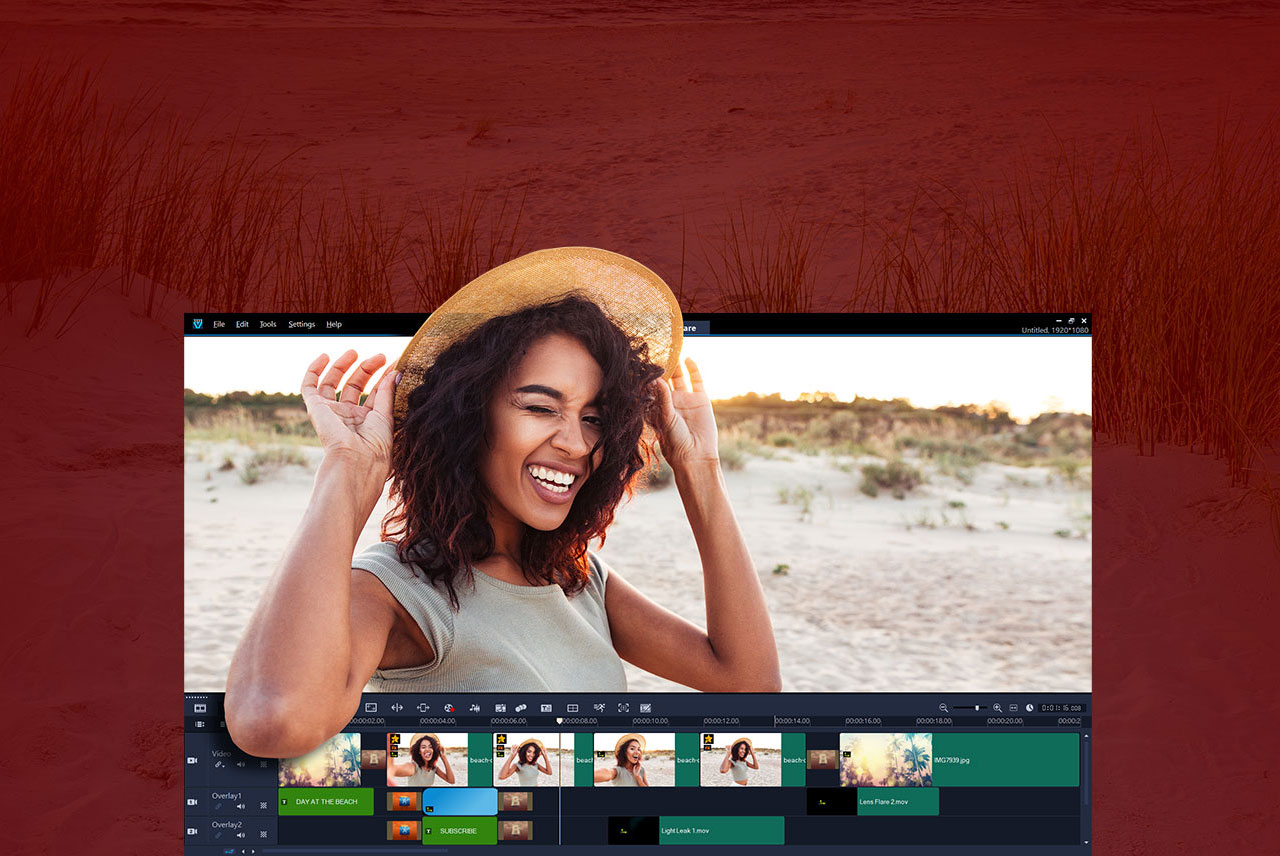Open the sound mixer icon

point(475,708)
